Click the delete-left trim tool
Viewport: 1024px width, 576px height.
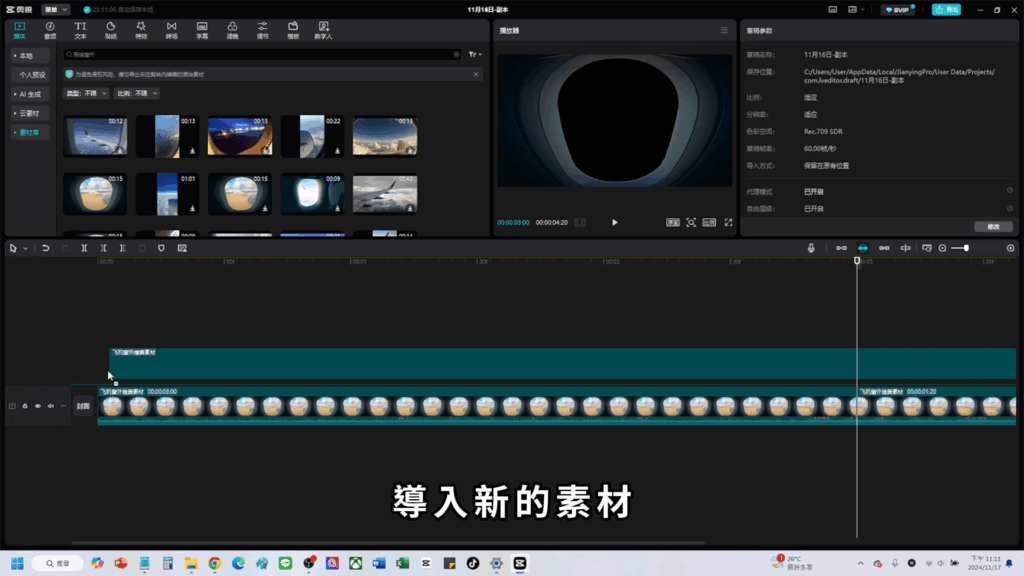(x=103, y=248)
